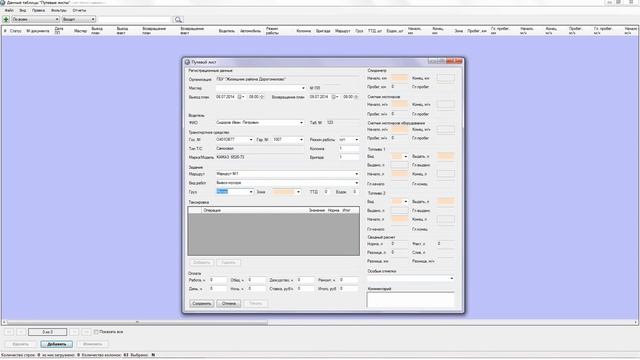This screenshot has width=640, height=360.
Task: Click the Ставка, руб/ч field
Action: 305,289
